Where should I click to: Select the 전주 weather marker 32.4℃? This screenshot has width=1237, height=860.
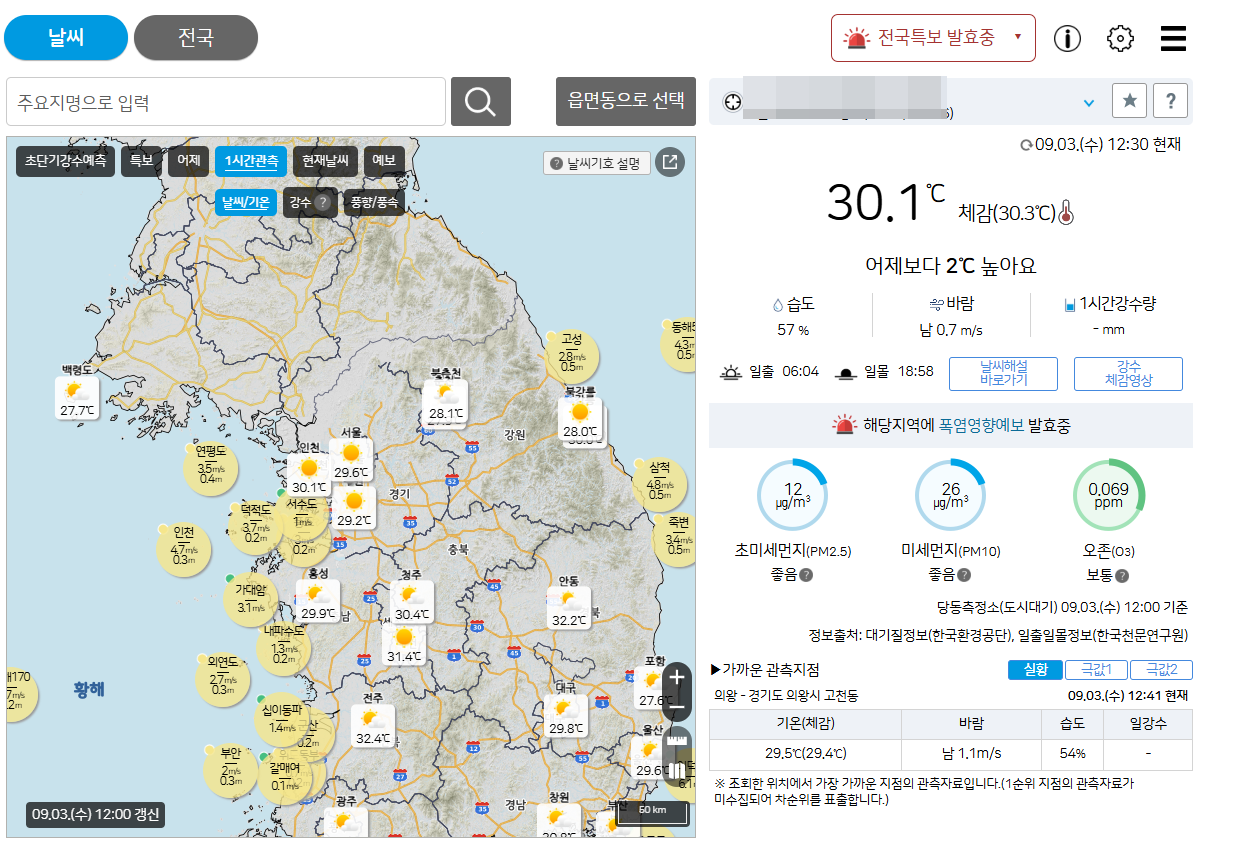tap(373, 726)
